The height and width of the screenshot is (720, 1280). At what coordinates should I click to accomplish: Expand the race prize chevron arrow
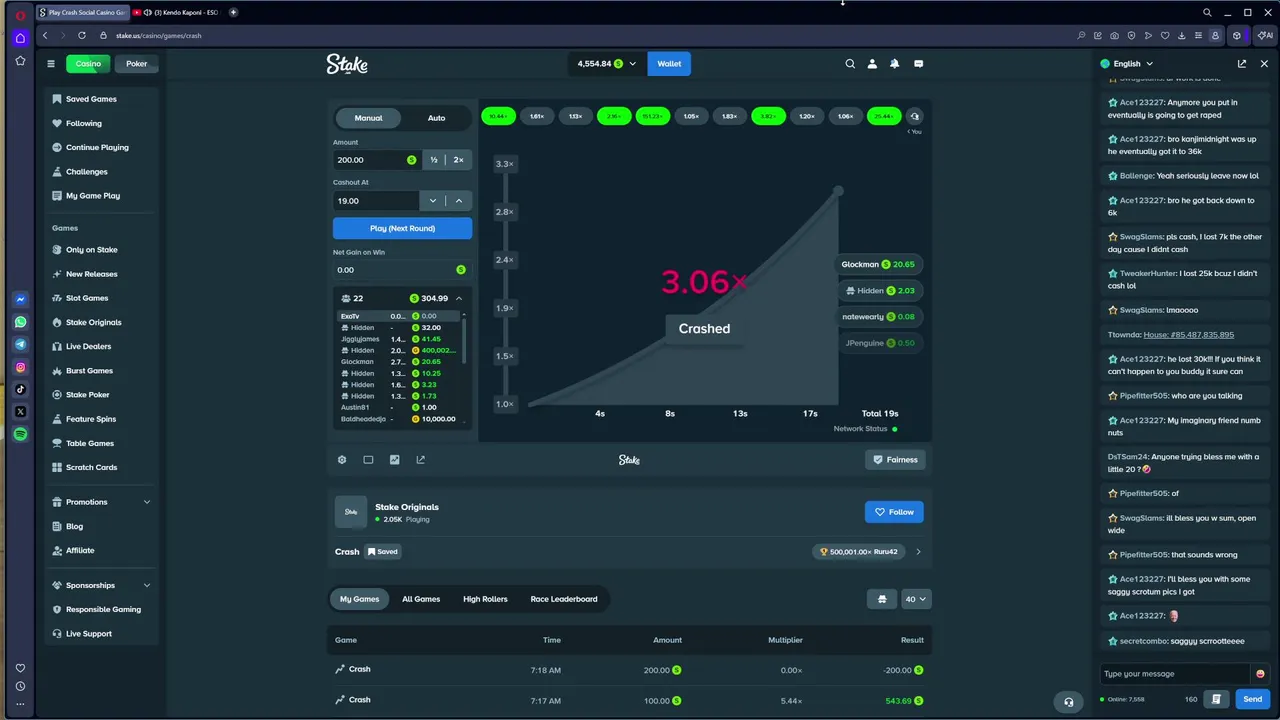918,552
